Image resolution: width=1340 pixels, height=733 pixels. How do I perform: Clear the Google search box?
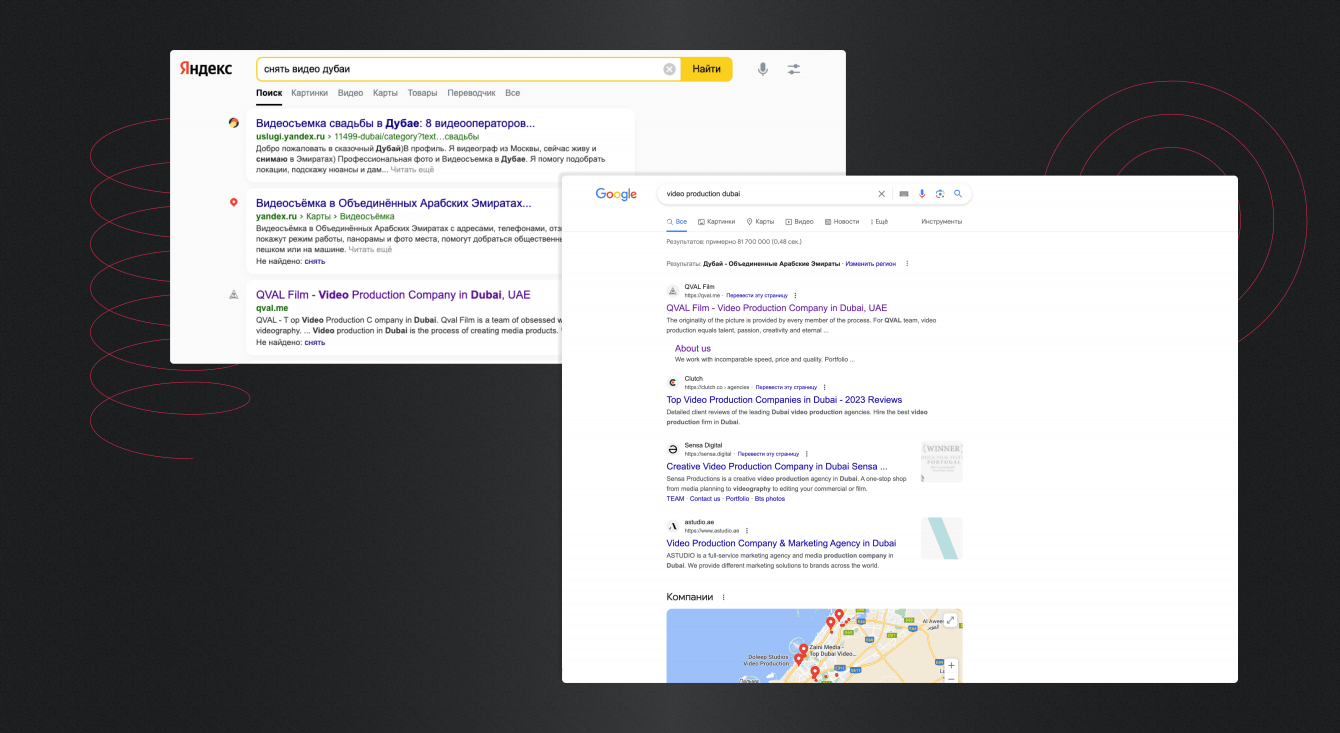(x=881, y=194)
